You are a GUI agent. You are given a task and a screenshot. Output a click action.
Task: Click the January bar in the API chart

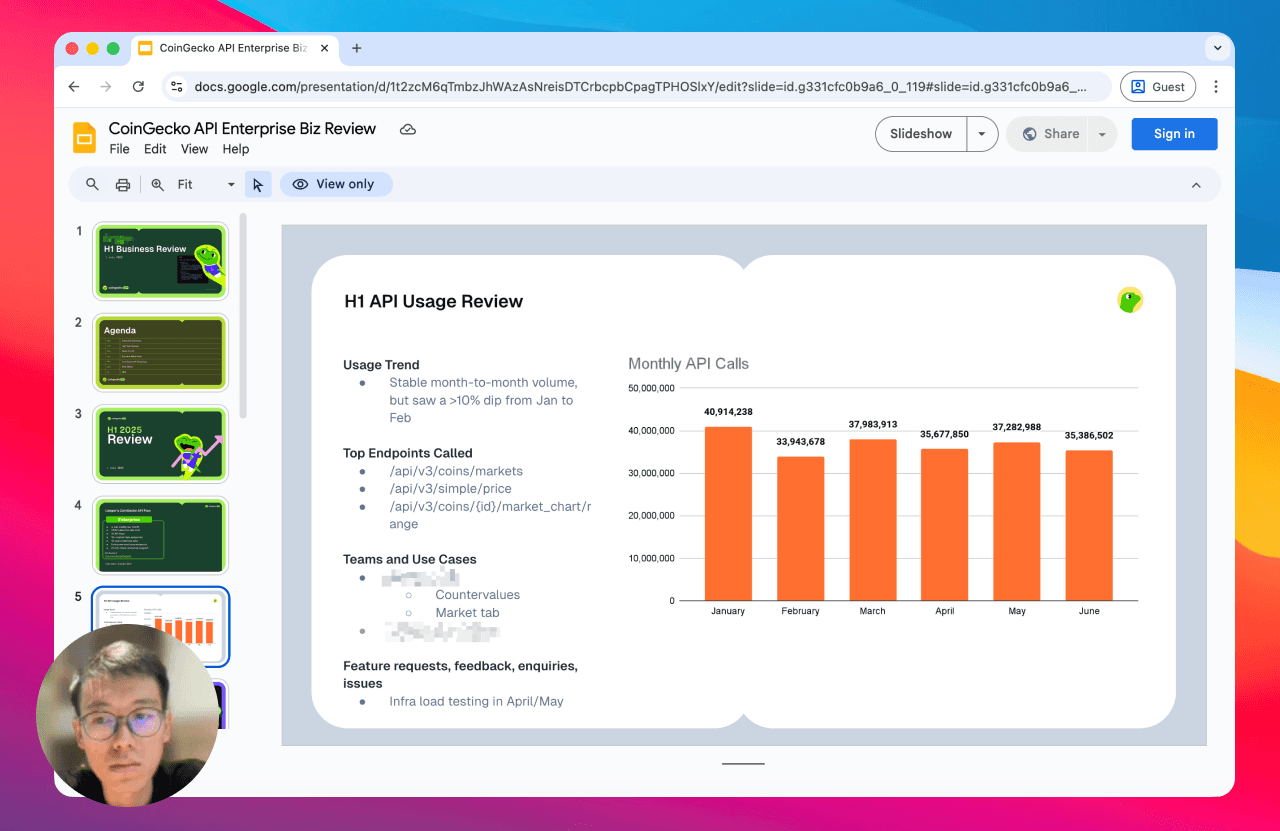click(727, 515)
